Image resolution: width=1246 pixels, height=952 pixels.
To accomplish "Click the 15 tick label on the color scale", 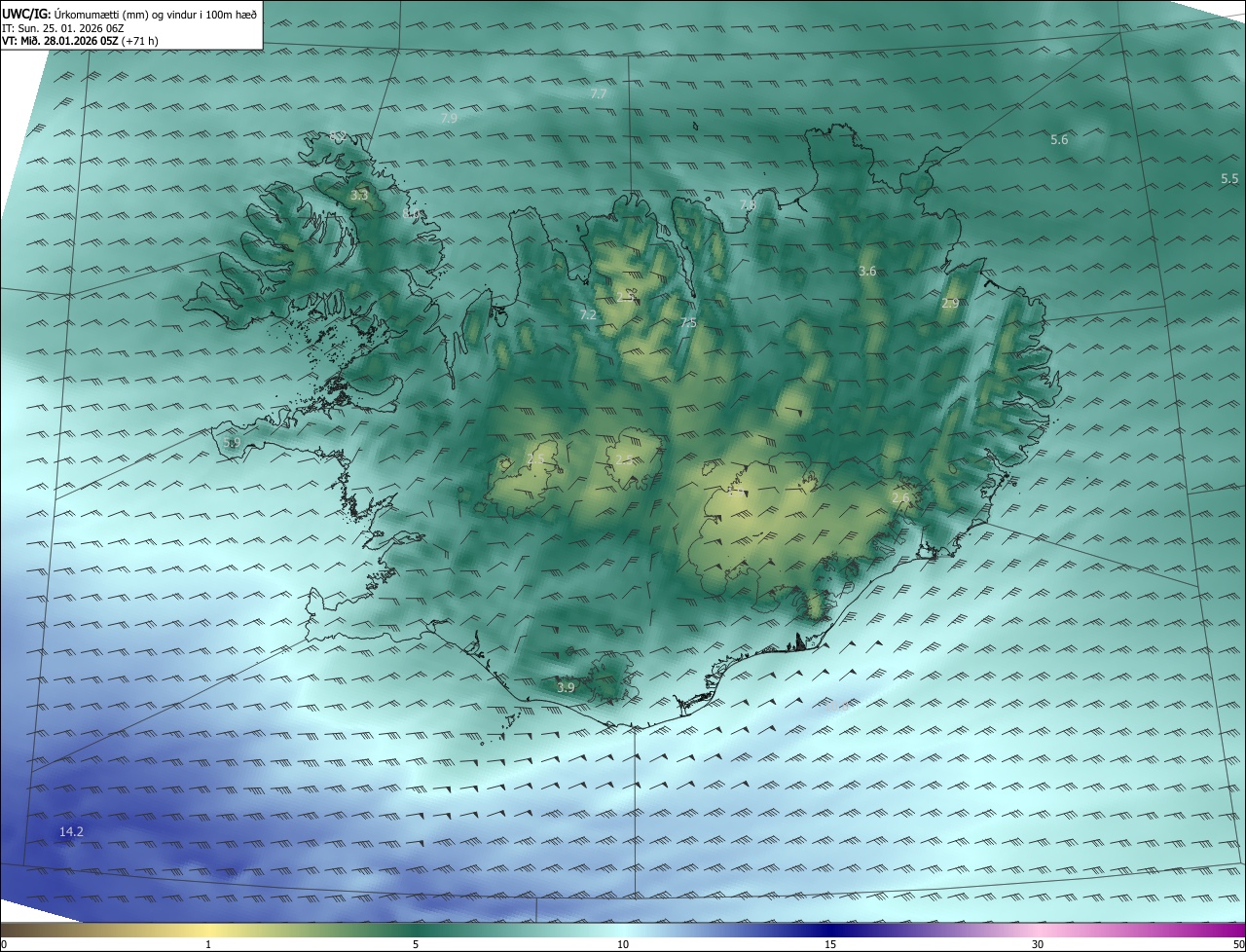I will pyautogui.click(x=830, y=944).
